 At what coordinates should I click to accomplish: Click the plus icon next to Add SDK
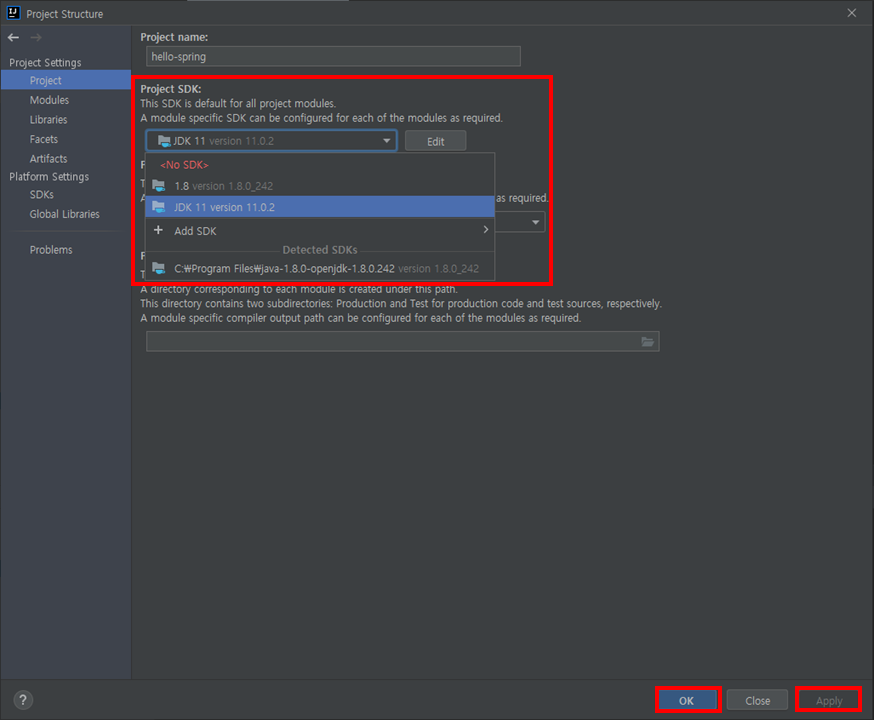[x=158, y=230]
